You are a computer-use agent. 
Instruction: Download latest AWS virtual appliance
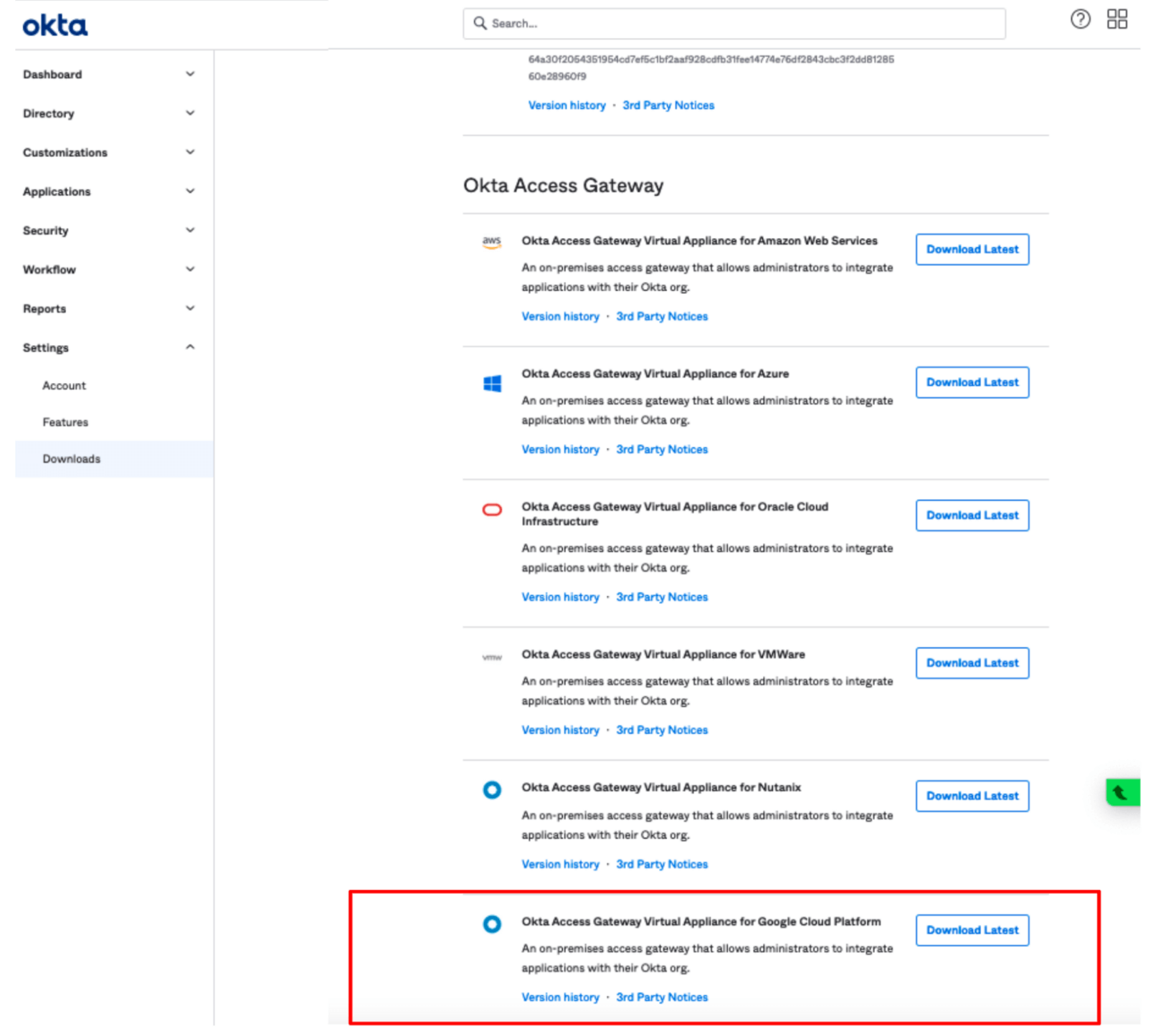[972, 250]
